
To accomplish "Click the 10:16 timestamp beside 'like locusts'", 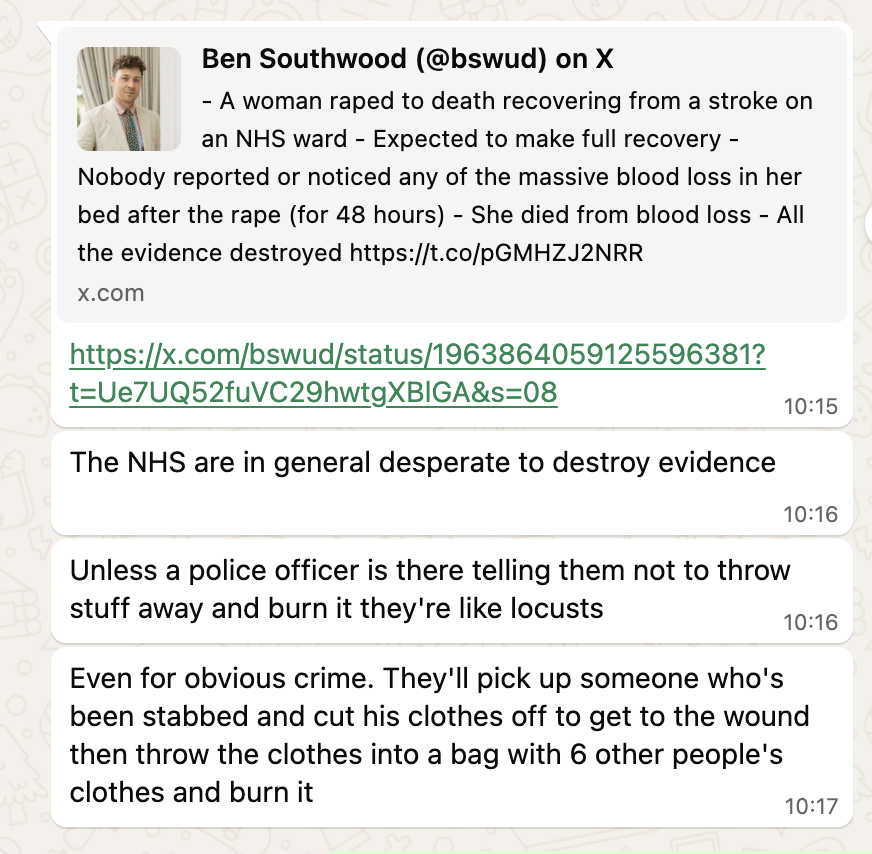I will (x=810, y=622).
